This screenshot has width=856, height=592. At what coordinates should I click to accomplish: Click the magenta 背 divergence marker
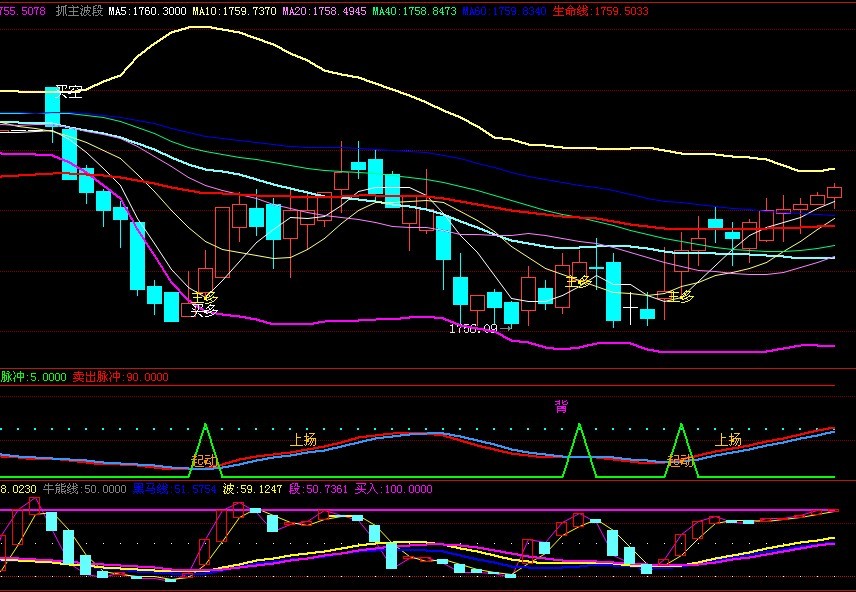(x=561, y=407)
